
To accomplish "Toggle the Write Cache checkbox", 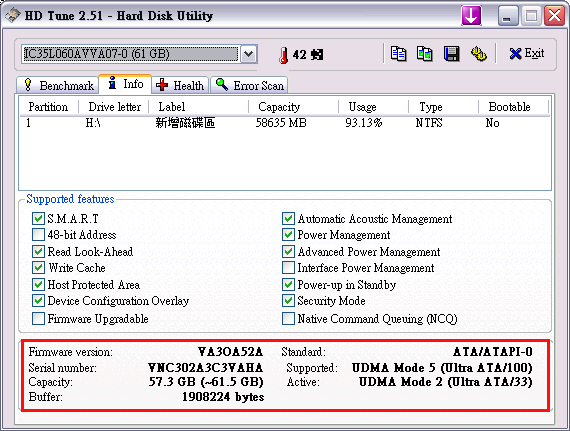I will (x=38, y=268).
